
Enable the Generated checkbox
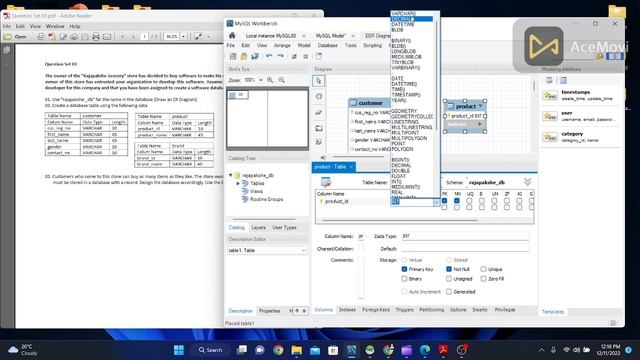(449, 291)
